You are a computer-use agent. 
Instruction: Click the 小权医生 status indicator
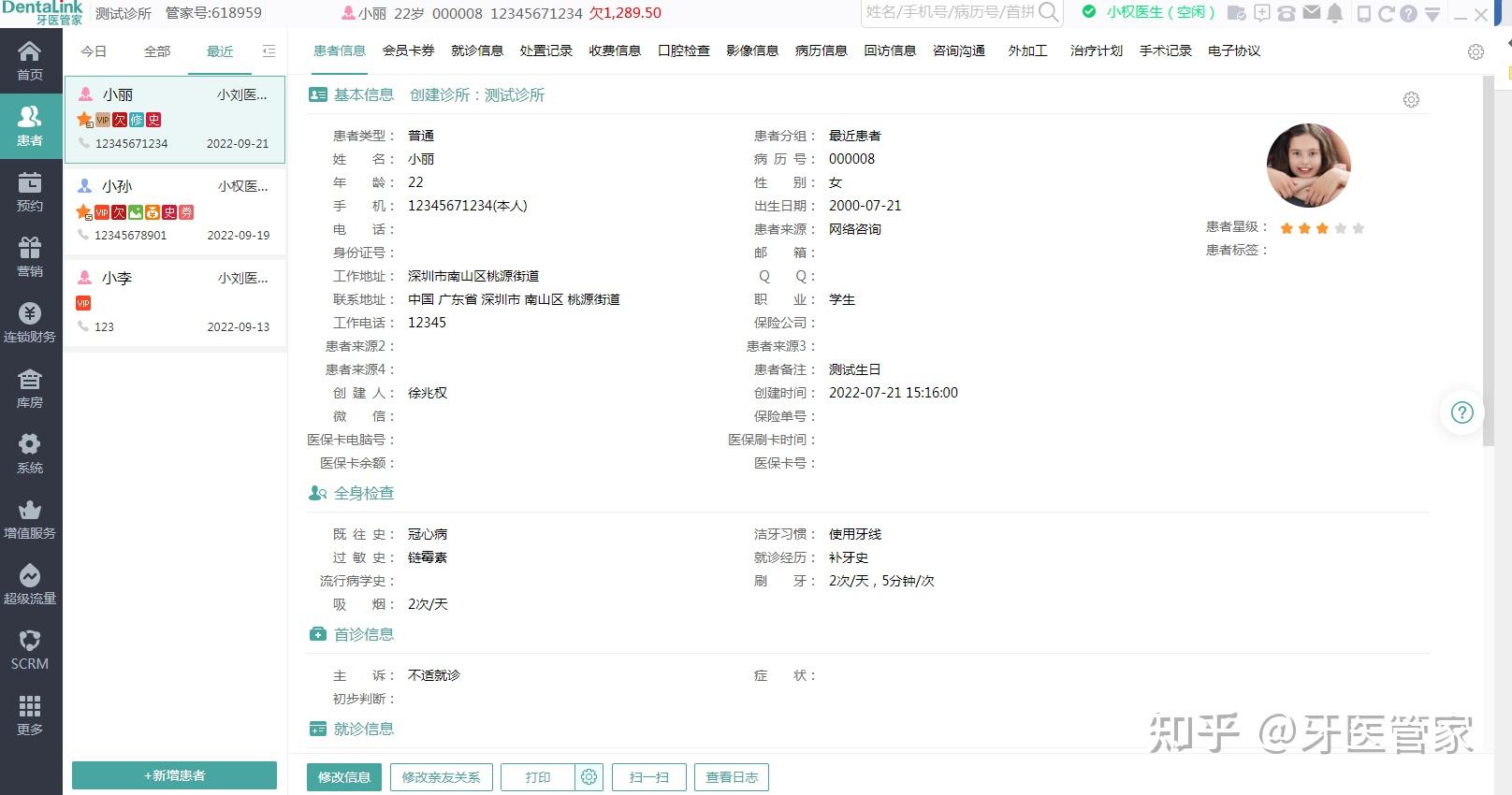pyautogui.click(x=1148, y=12)
